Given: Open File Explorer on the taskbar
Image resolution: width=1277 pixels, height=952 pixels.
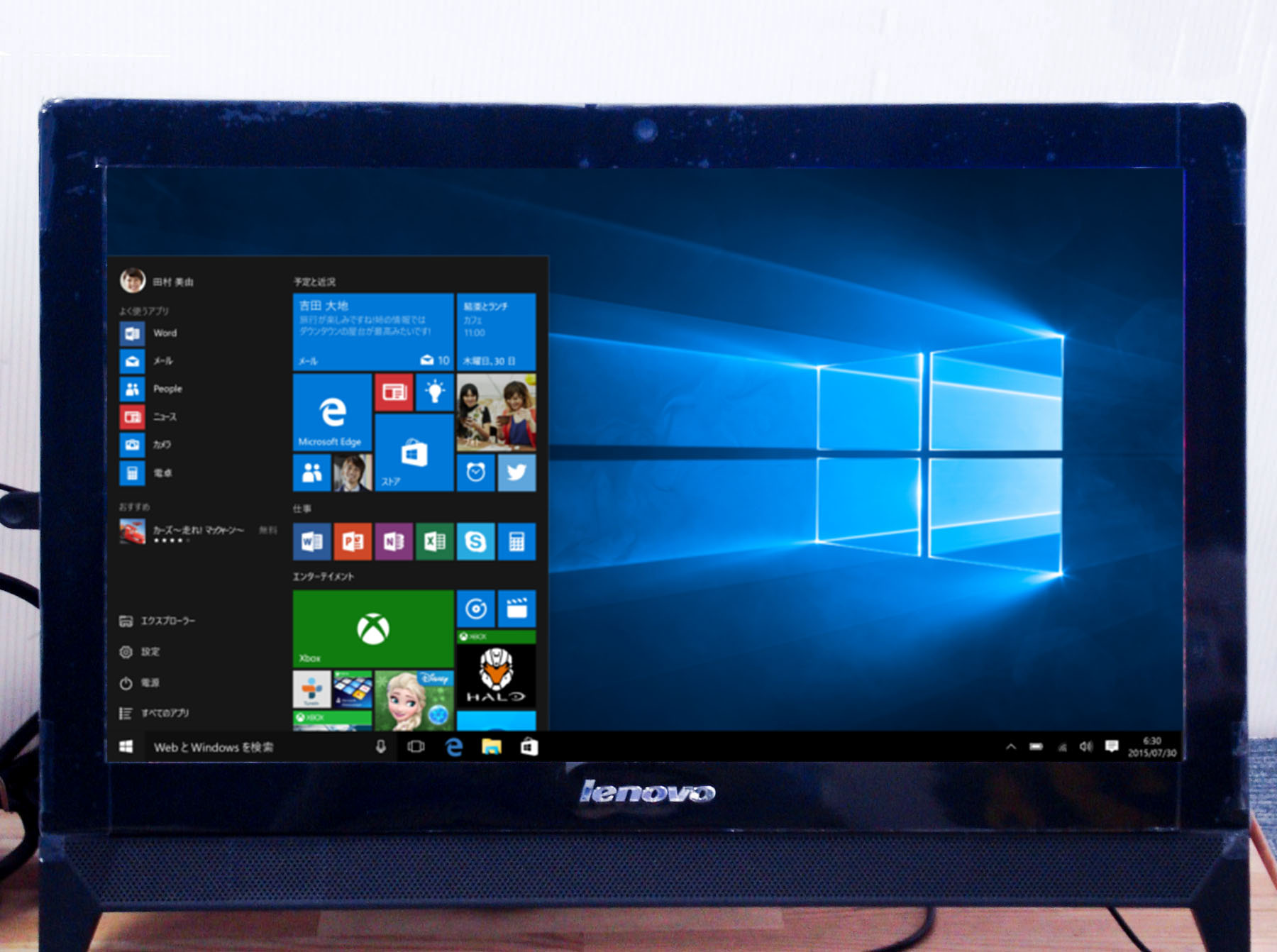Looking at the screenshot, I should coord(492,747).
